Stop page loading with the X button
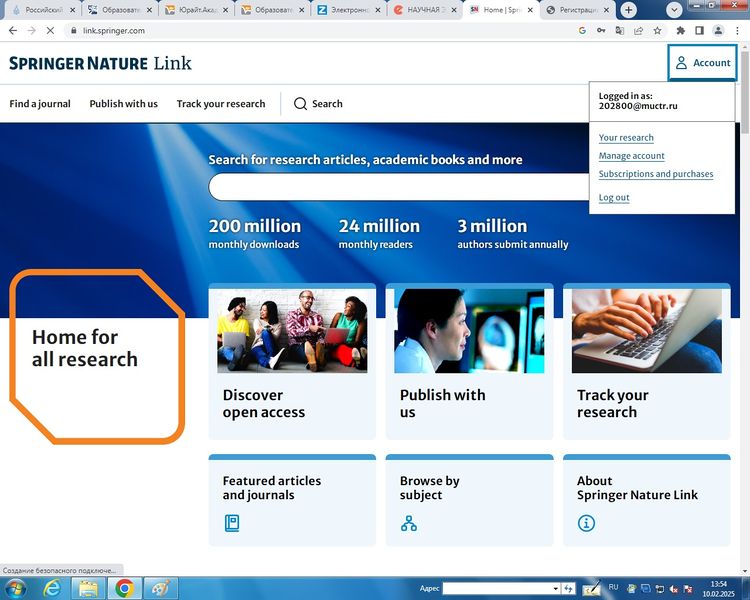750x600 pixels. coord(50,31)
